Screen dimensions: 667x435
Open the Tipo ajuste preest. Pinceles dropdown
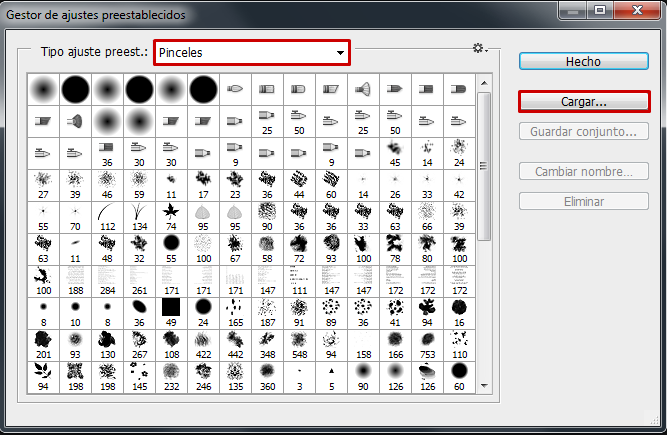pos(252,52)
